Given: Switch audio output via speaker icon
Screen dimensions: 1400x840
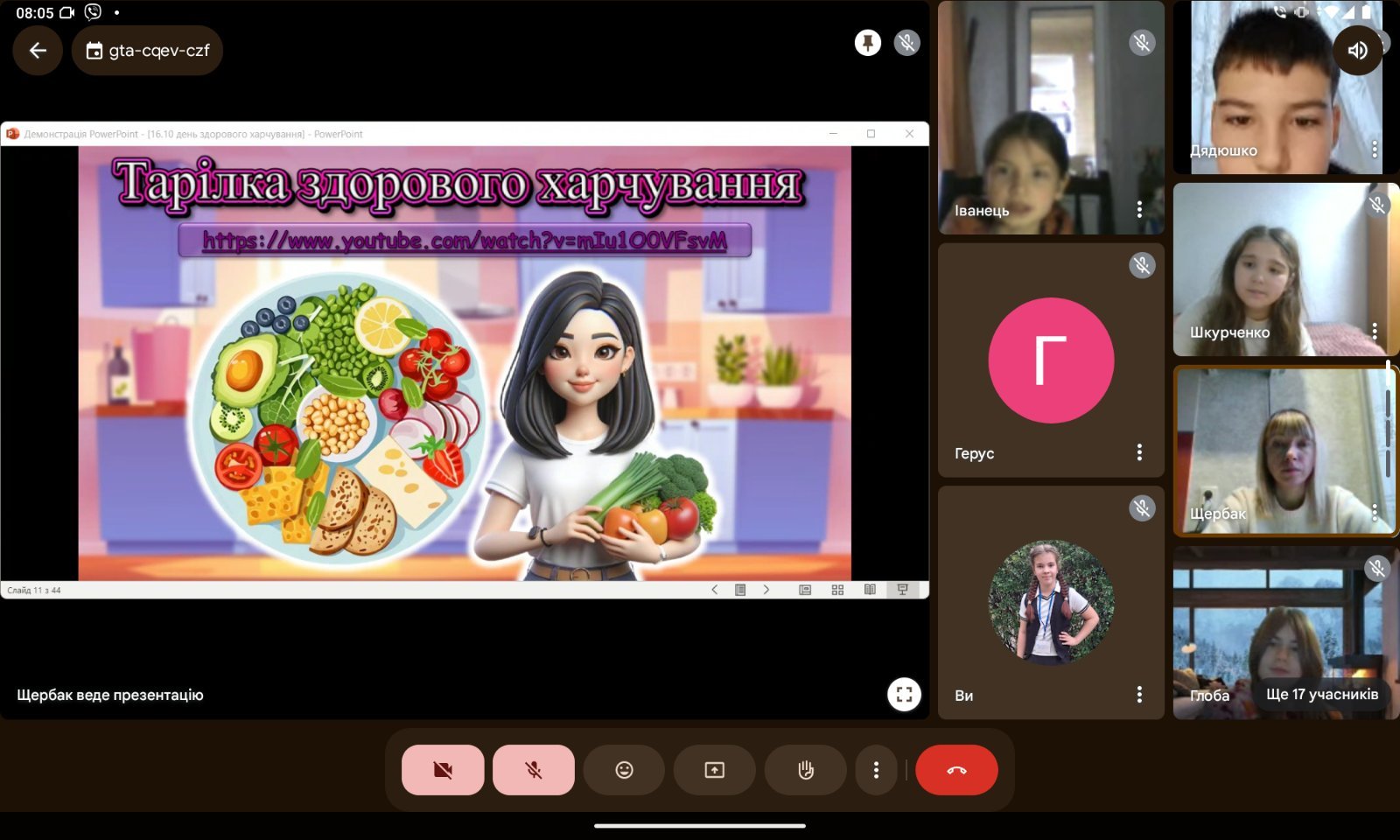Looking at the screenshot, I should (1357, 50).
